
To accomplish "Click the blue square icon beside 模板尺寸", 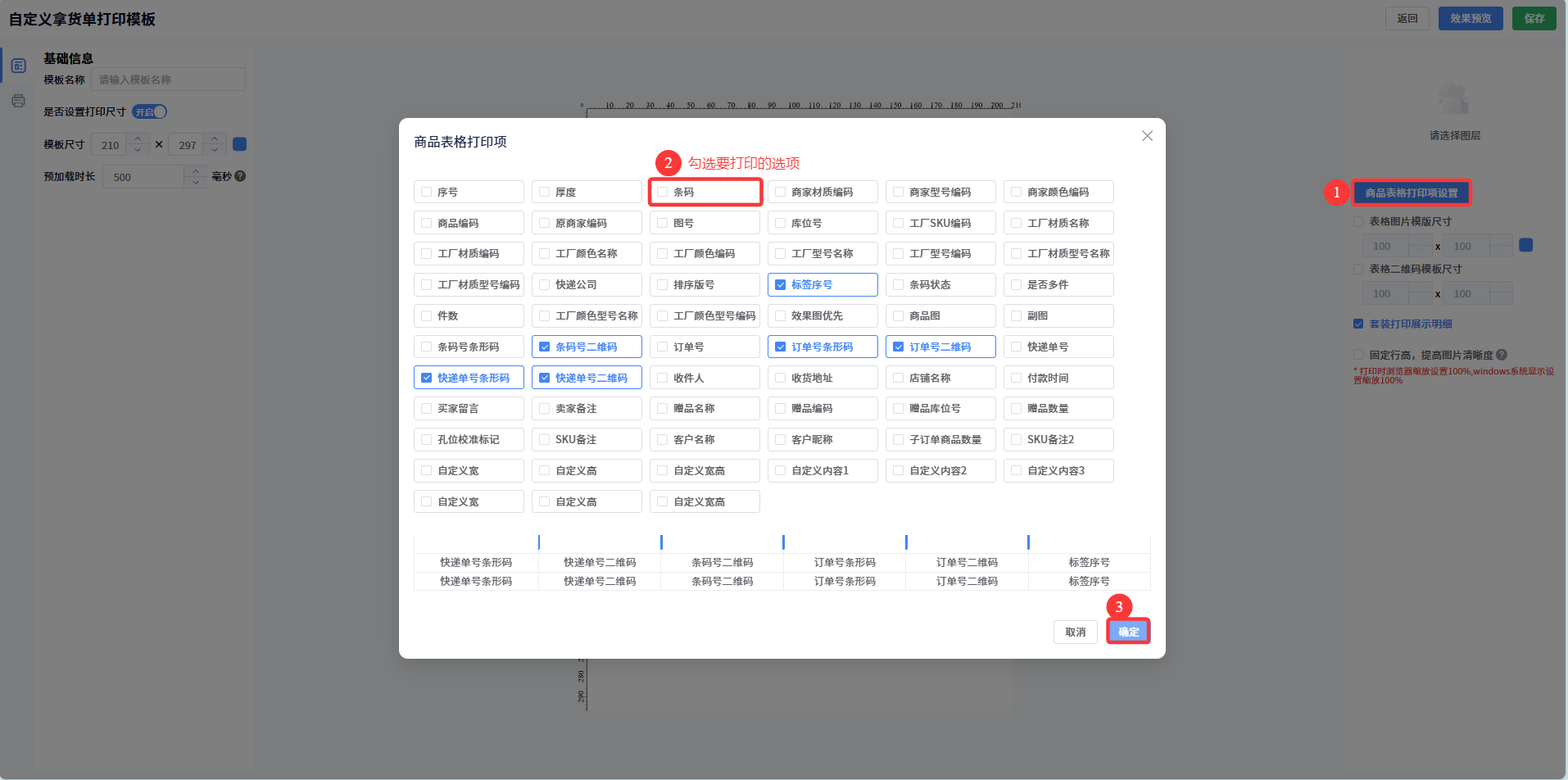I will coord(239,144).
